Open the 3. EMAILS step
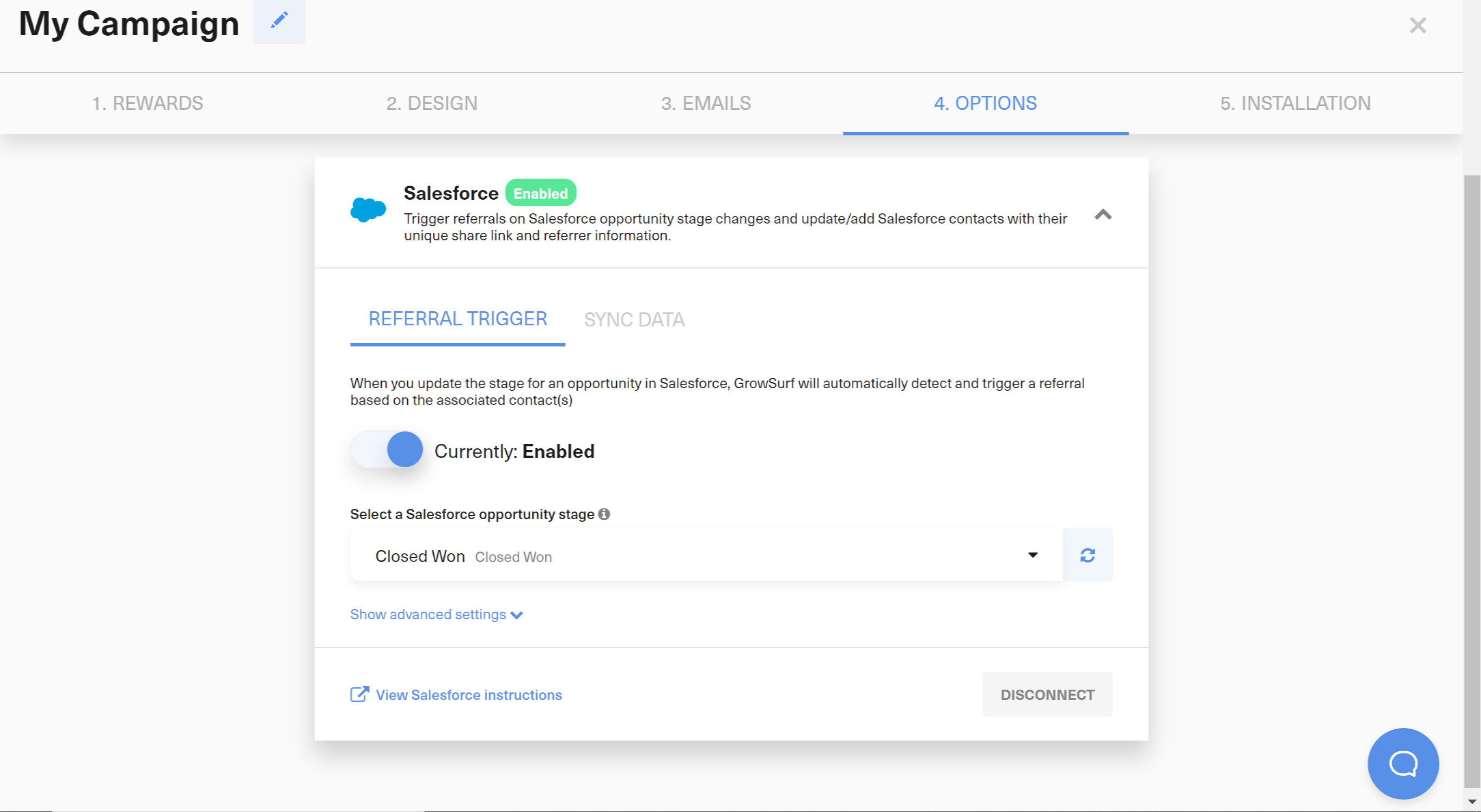Image resolution: width=1481 pixels, height=812 pixels. click(x=706, y=103)
